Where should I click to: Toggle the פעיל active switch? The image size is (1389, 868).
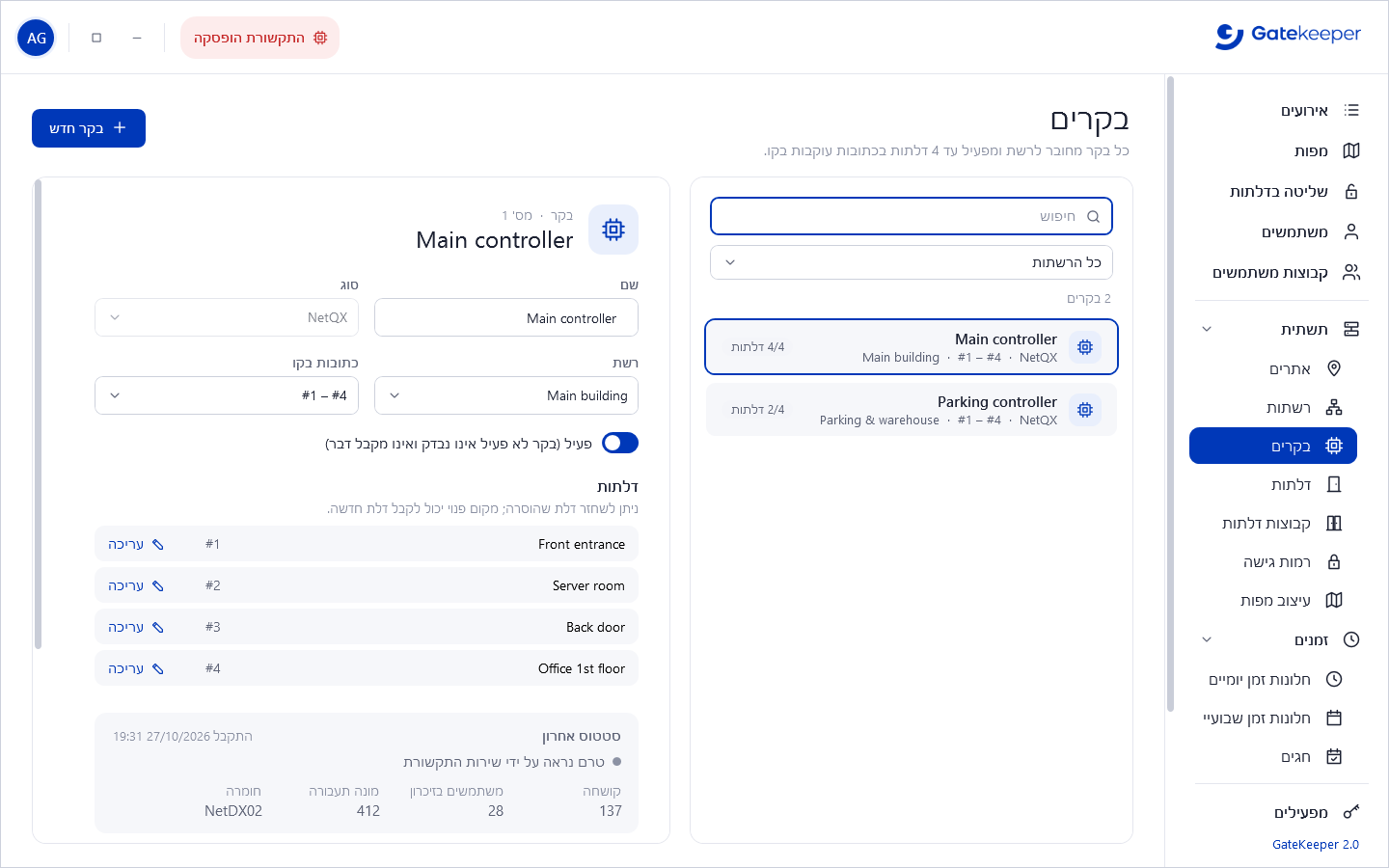tap(620, 443)
